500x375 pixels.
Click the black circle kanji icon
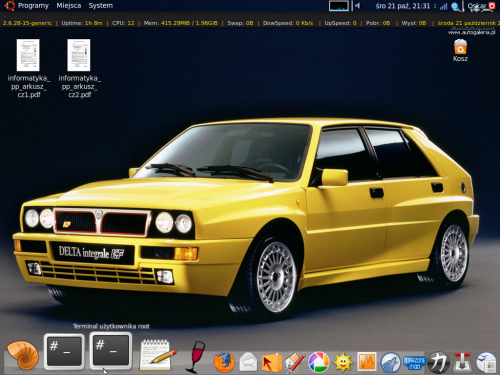pyautogui.click(x=438, y=362)
